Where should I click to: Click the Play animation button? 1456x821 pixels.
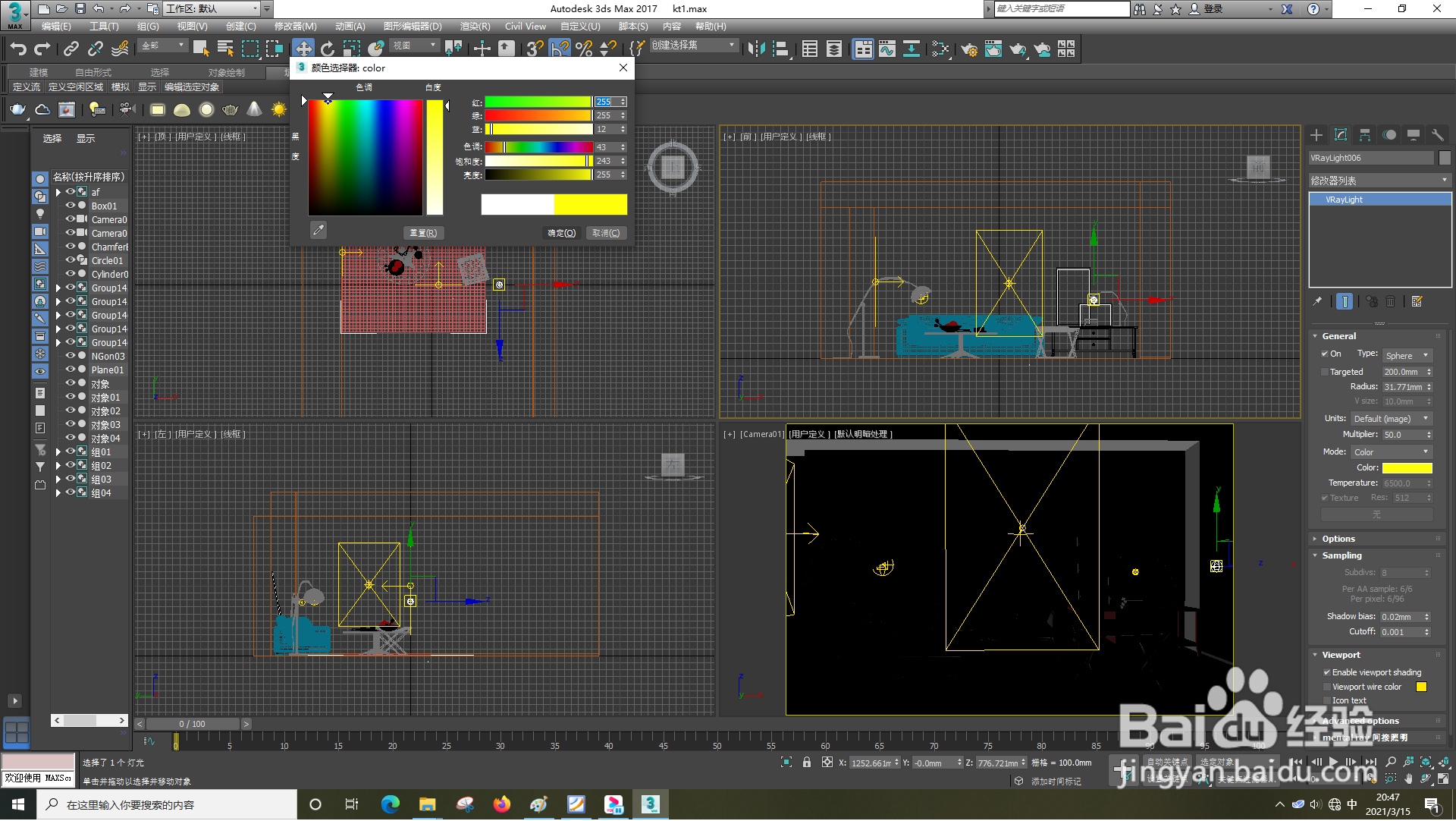[1333, 762]
